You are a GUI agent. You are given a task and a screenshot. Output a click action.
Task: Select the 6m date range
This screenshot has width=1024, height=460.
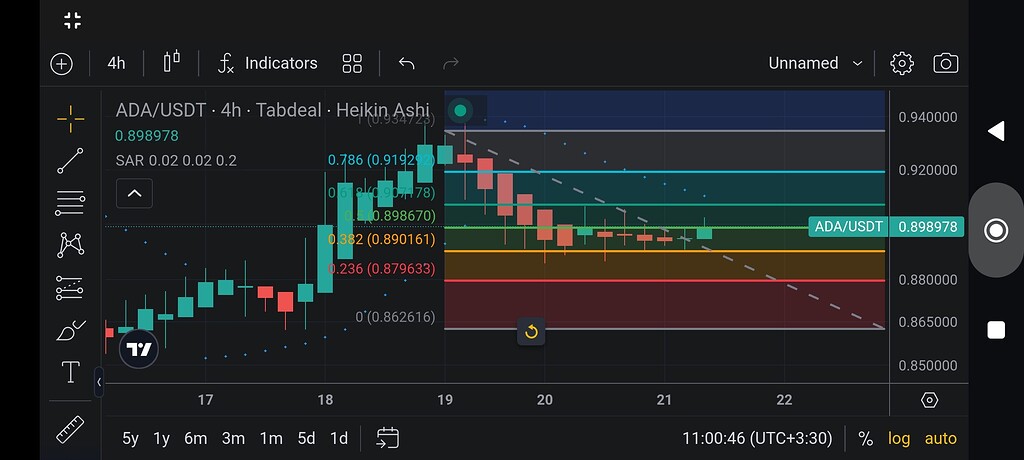coord(195,438)
